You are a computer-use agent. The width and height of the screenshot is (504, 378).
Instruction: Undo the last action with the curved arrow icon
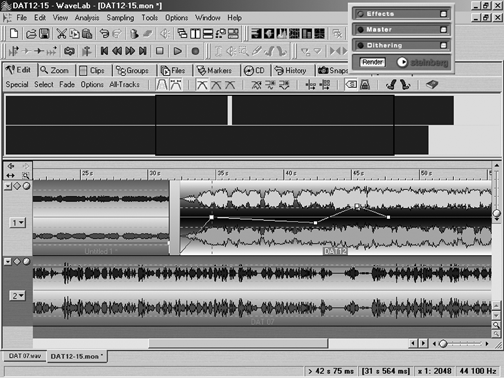tap(104, 33)
